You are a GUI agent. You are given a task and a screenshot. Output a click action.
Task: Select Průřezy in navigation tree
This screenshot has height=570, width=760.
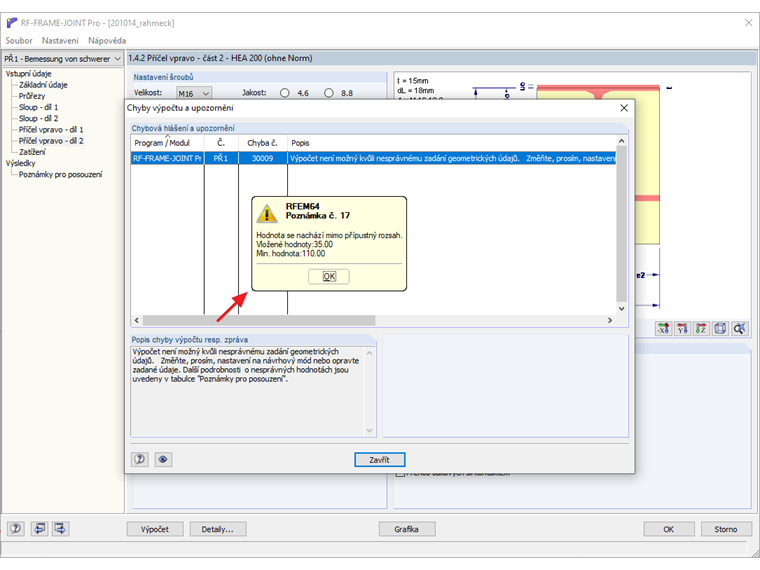(x=32, y=96)
